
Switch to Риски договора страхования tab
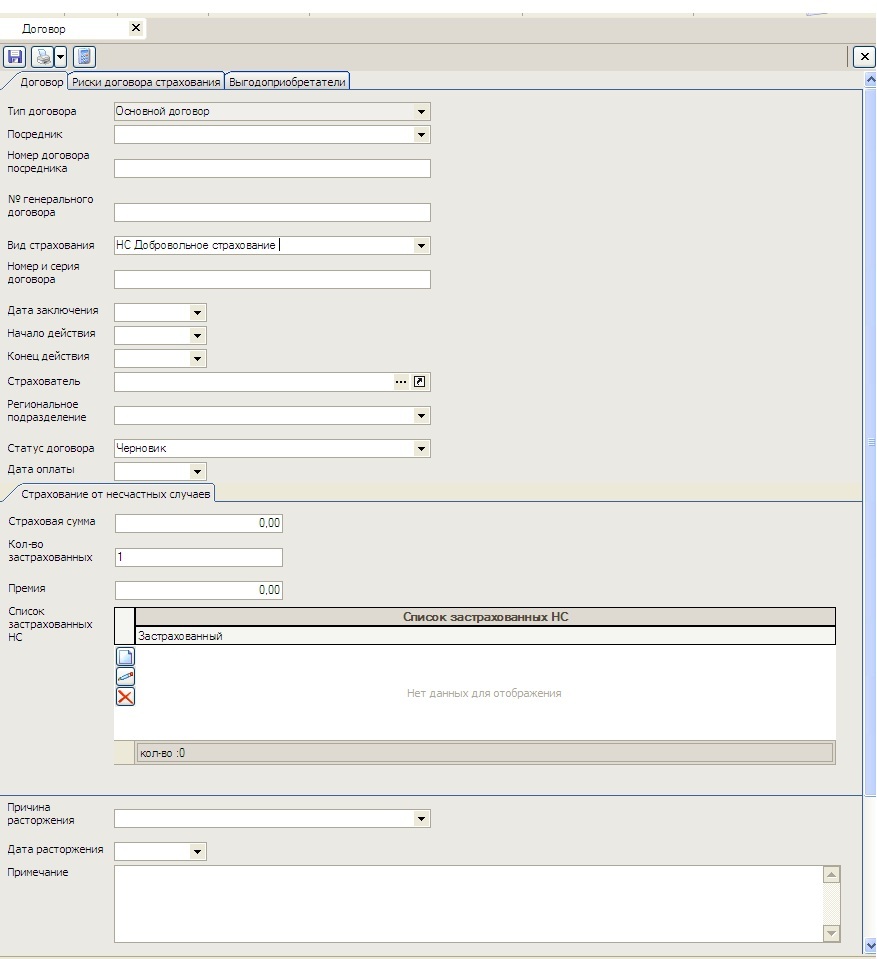(146, 82)
